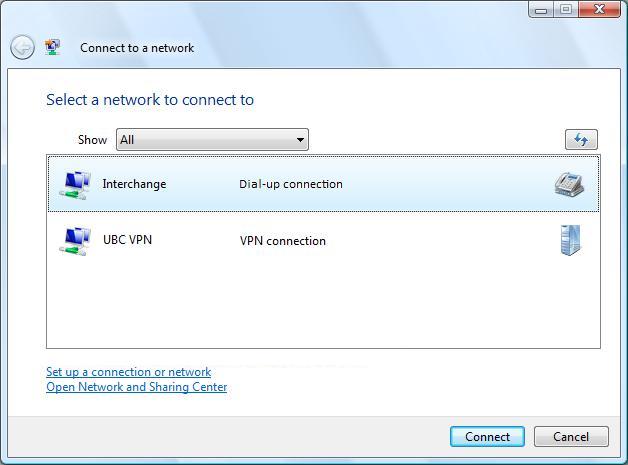
Task: Open Set up a connection or network
Action: pos(128,372)
